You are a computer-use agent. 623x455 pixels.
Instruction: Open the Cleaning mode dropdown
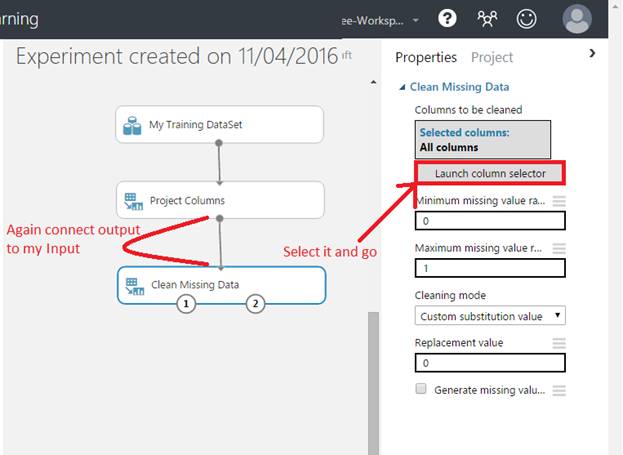point(490,316)
